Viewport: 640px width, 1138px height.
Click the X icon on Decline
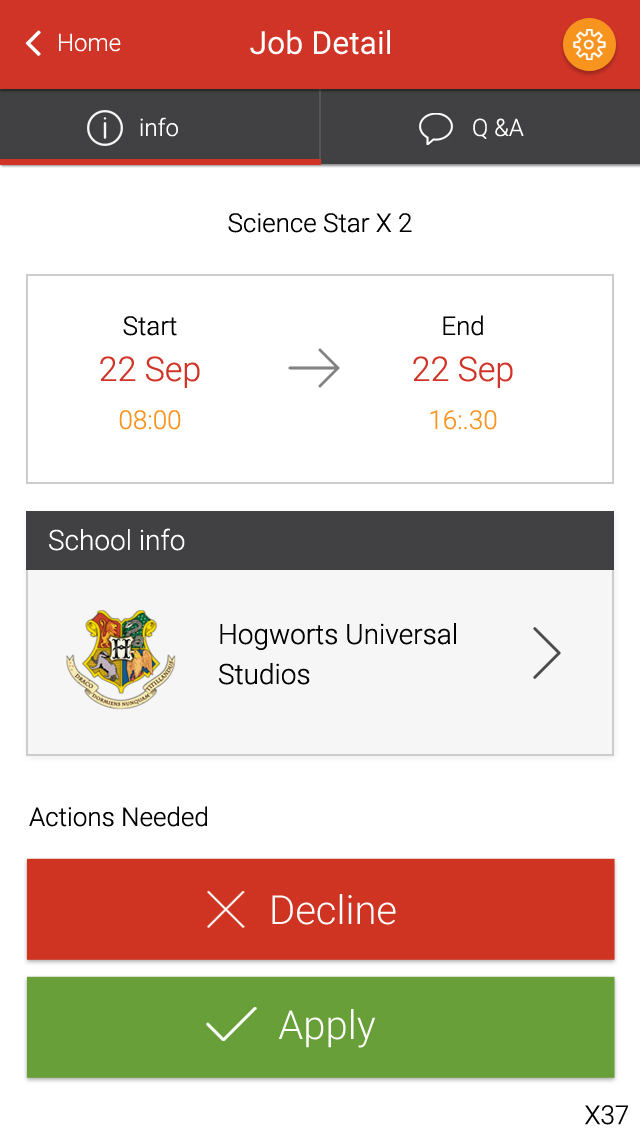pos(226,909)
